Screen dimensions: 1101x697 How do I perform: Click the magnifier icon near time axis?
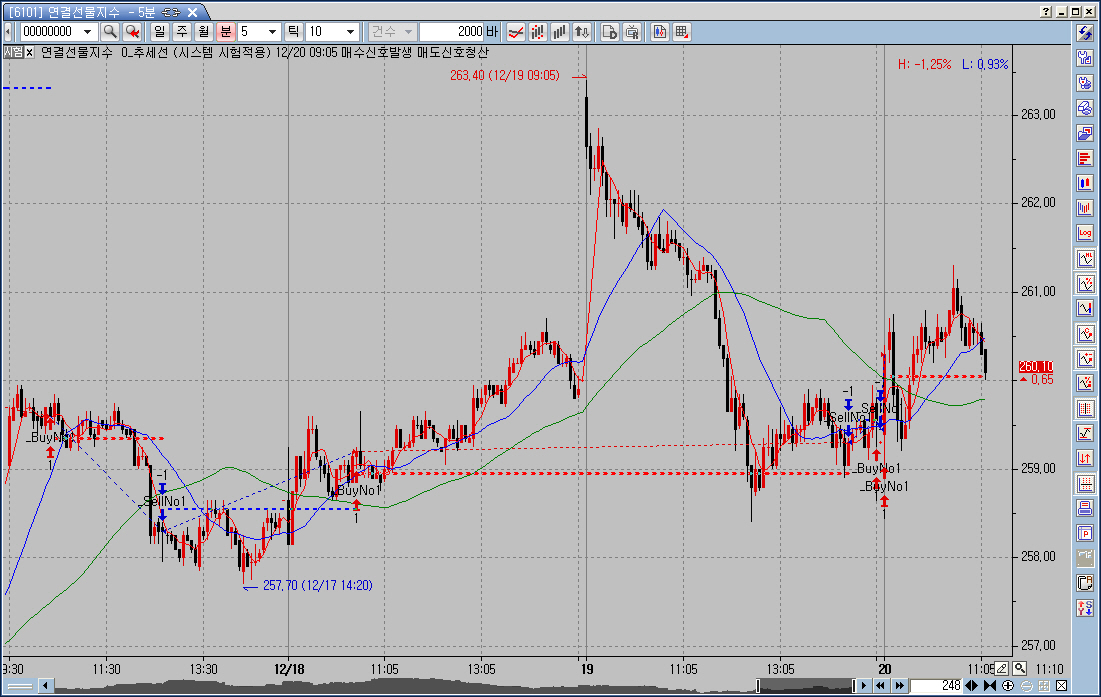click(1020, 669)
